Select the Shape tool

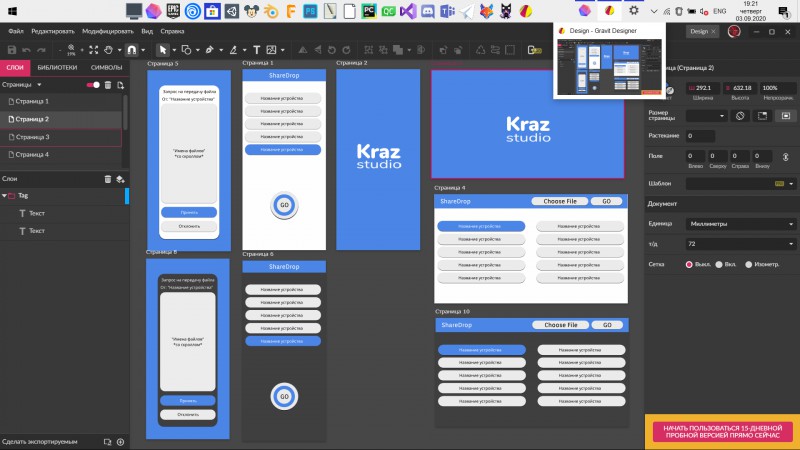pos(186,50)
